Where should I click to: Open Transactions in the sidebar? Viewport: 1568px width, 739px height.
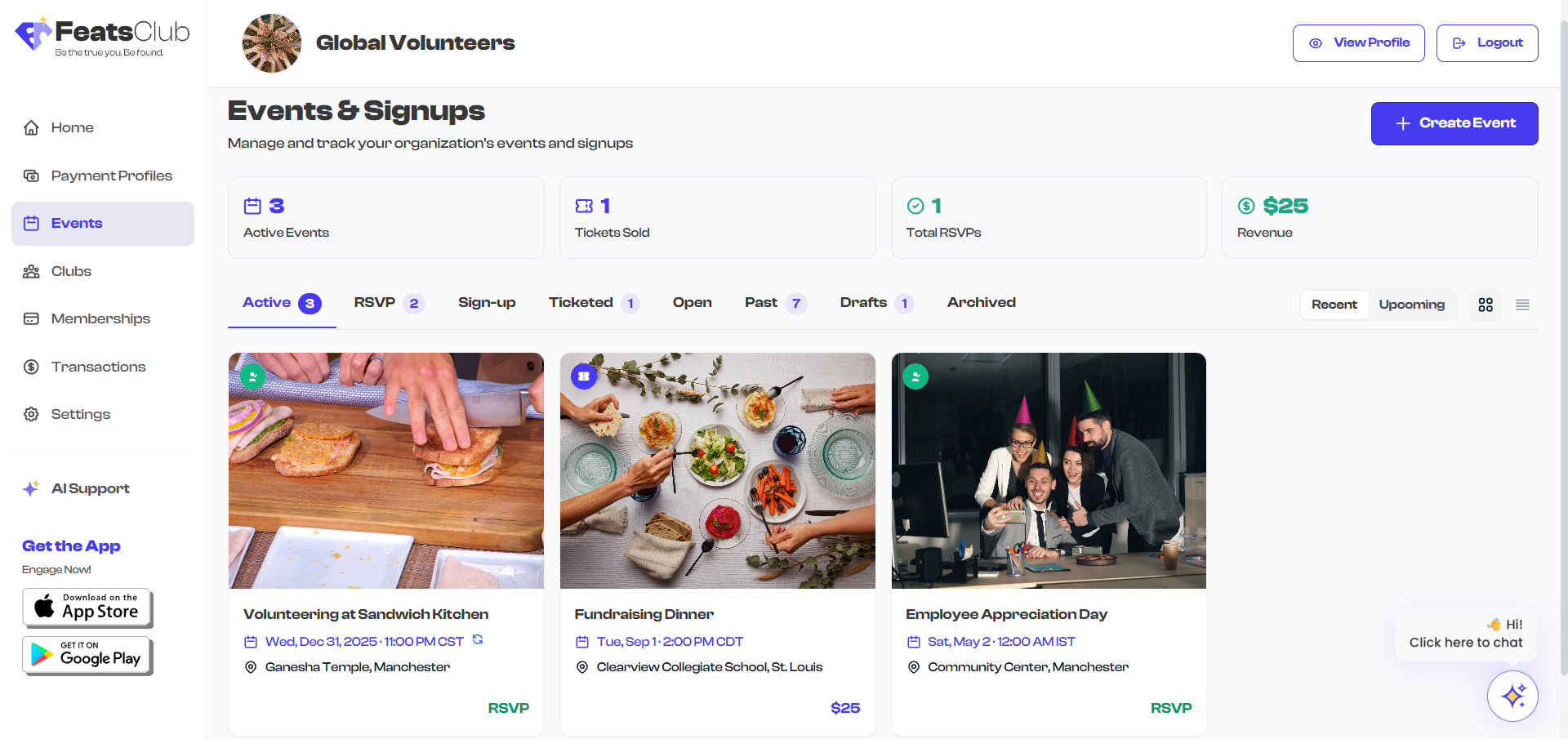pos(103,367)
